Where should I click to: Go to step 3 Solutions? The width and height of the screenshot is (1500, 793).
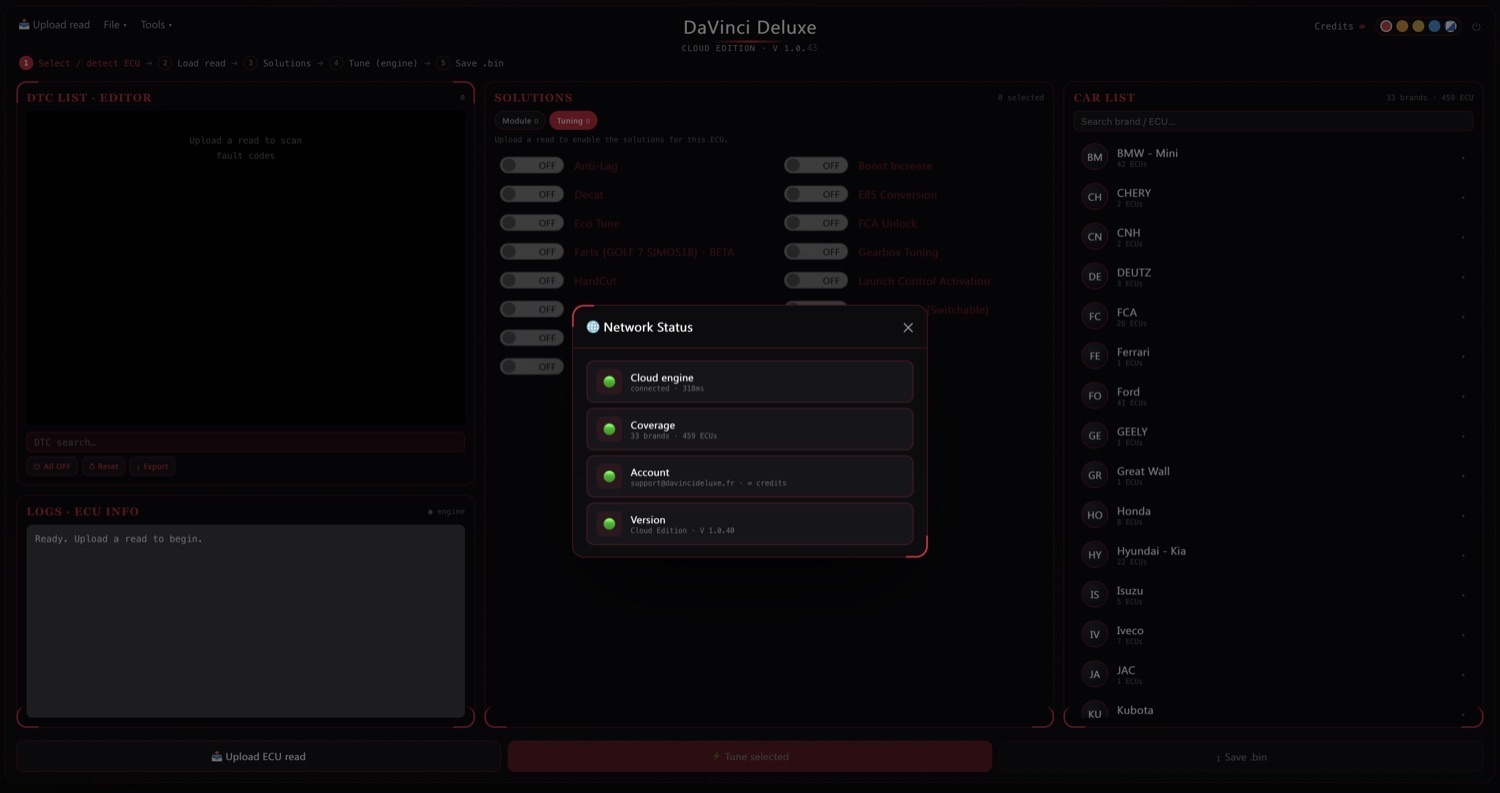pyautogui.click(x=278, y=63)
